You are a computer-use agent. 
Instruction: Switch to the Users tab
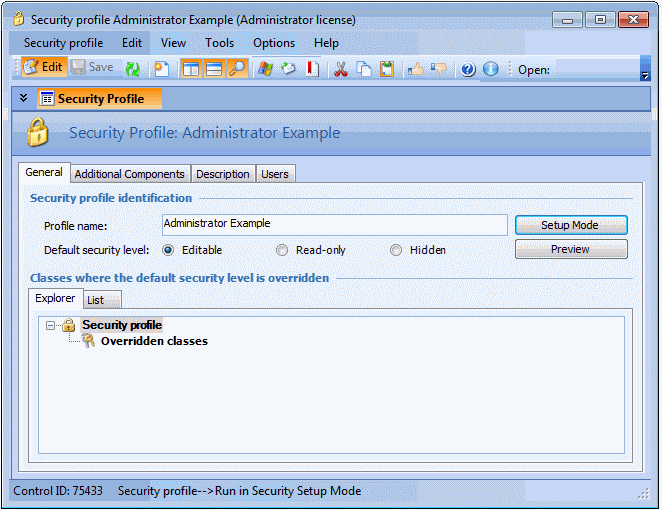[275, 174]
